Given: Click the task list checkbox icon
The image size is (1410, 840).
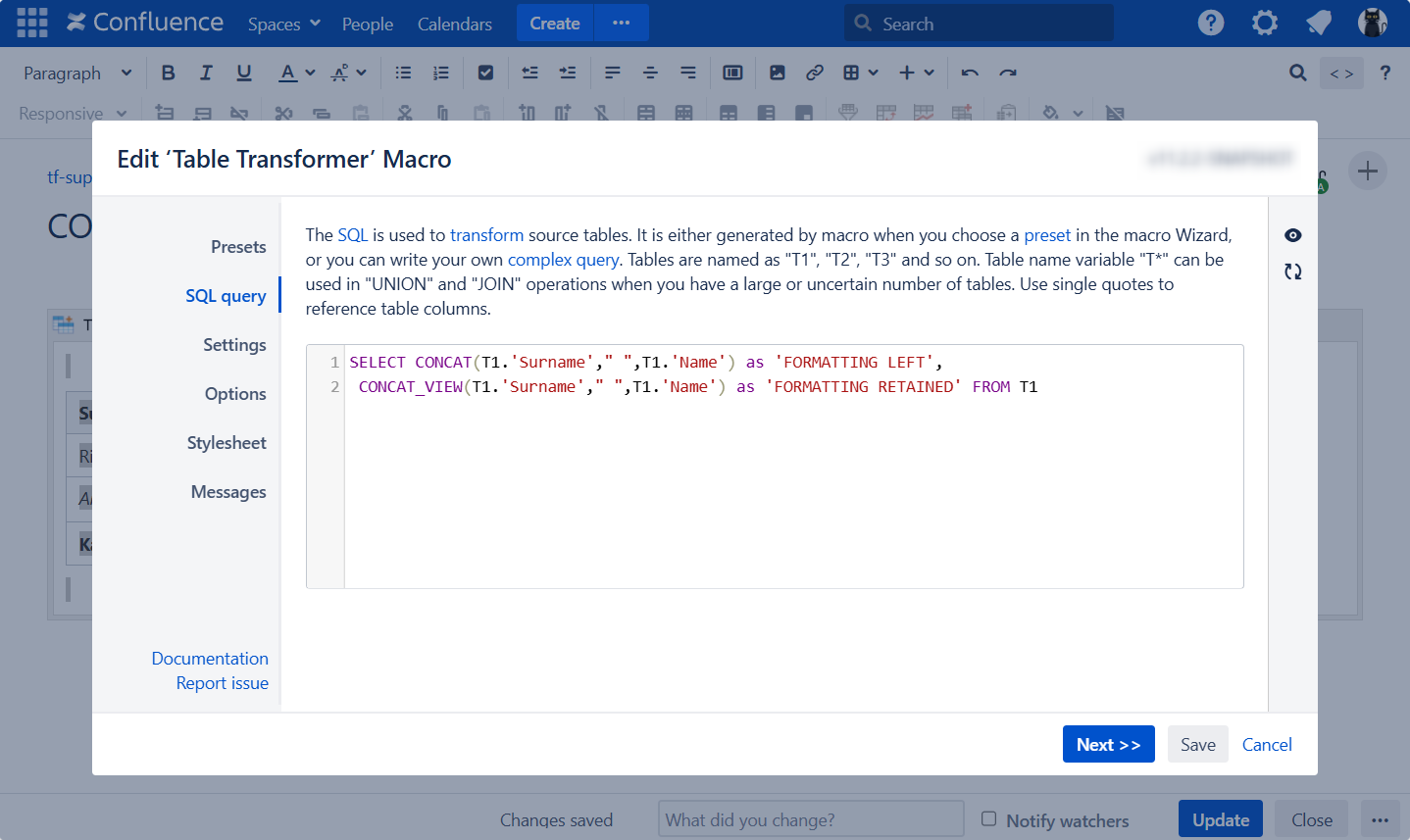Looking at the screenshot, I should click(485, 73).
